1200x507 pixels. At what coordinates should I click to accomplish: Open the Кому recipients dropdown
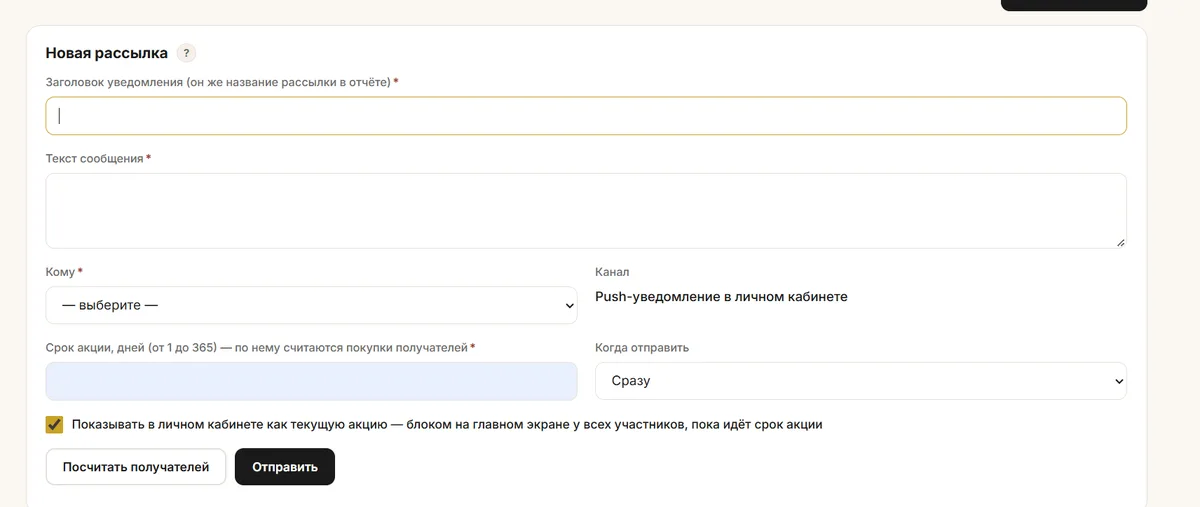tap(311, 305)
